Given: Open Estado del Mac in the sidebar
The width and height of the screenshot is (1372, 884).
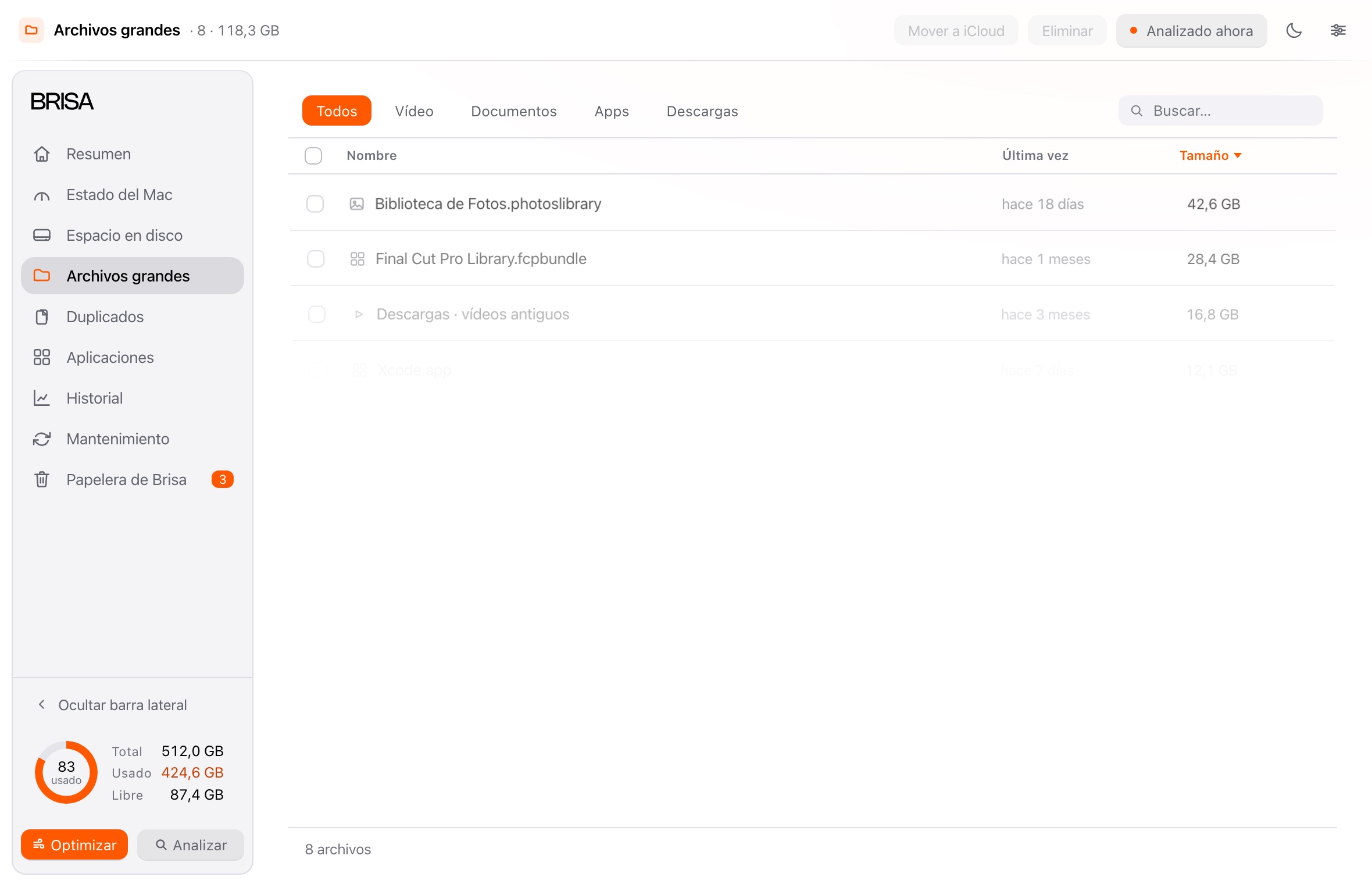Looking at the screenshot, I should (x=133, y=195).
